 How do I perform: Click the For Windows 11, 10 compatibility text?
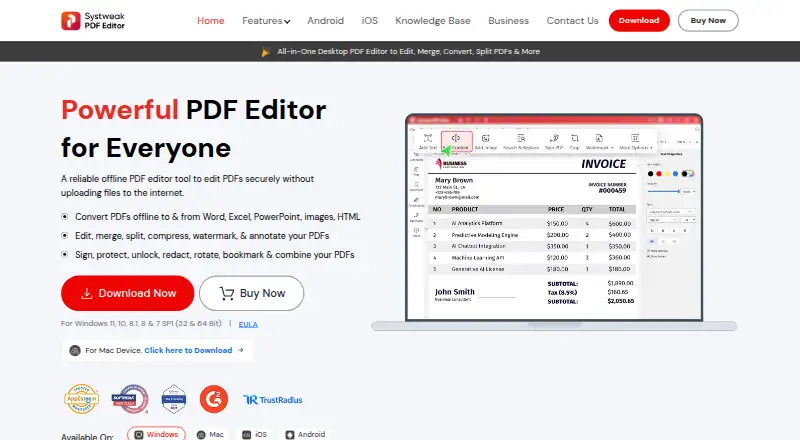tap(141, 324)
